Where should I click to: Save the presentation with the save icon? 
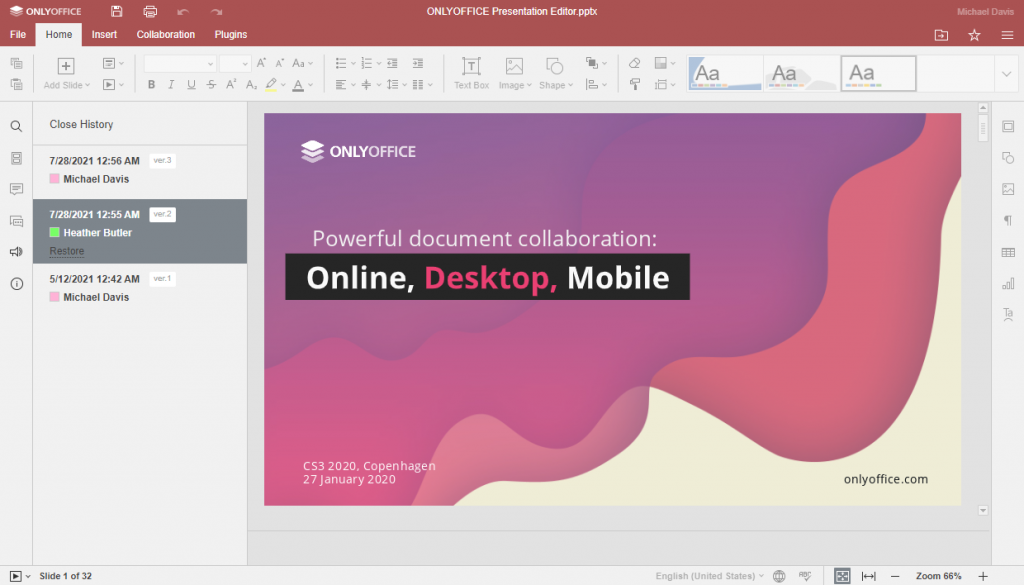point(115,10)
